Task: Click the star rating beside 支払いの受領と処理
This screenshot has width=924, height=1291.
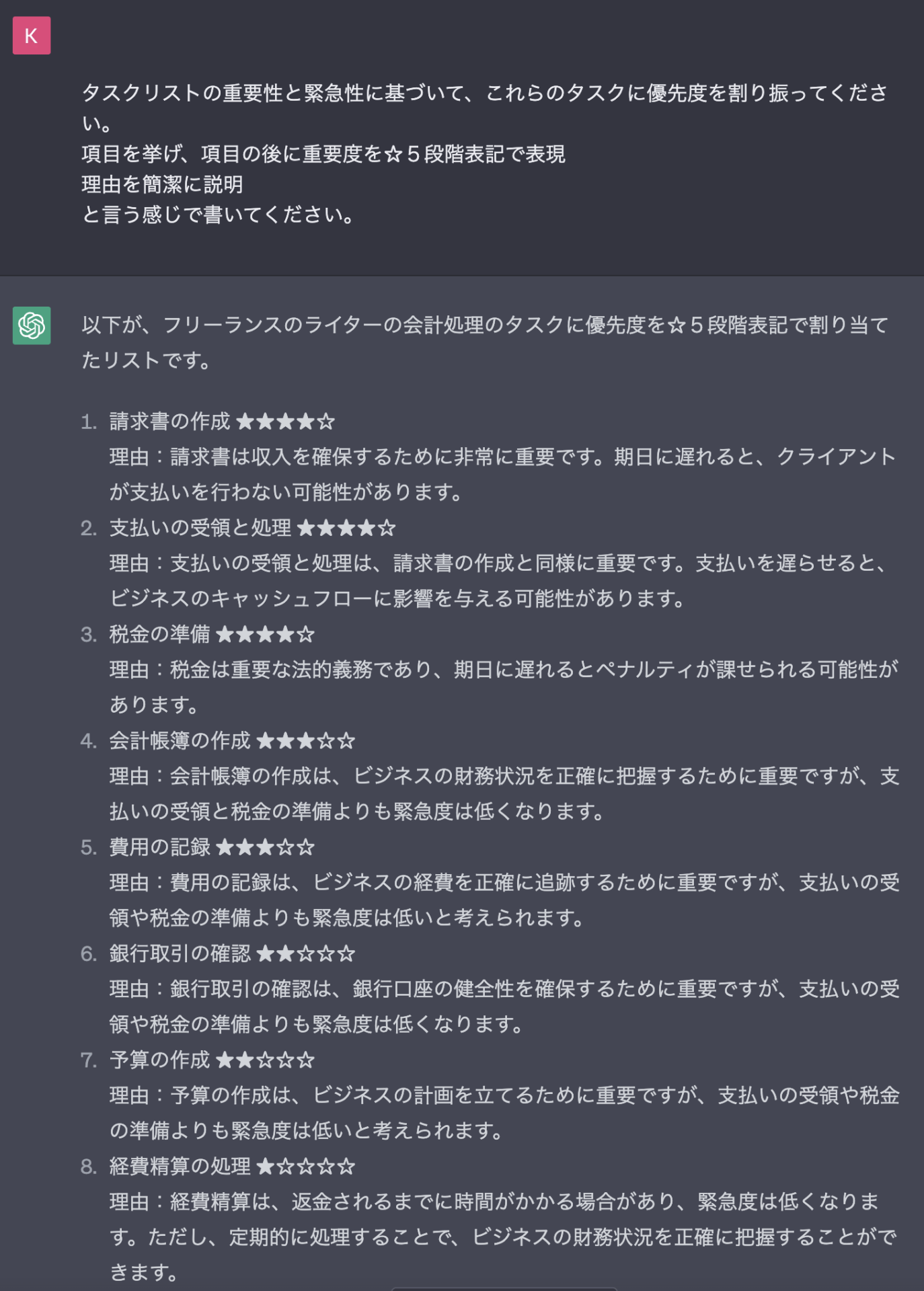Action: (x=346, y=529)
